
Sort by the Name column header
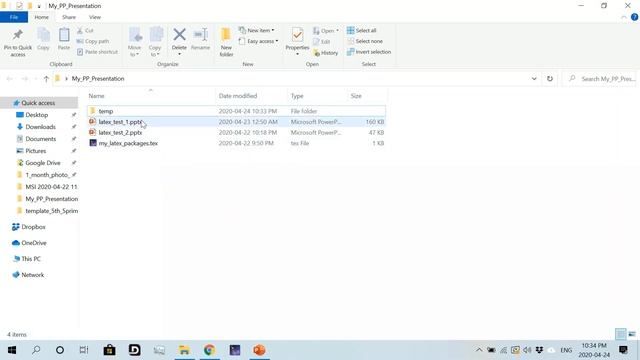[x=97, y=96]
